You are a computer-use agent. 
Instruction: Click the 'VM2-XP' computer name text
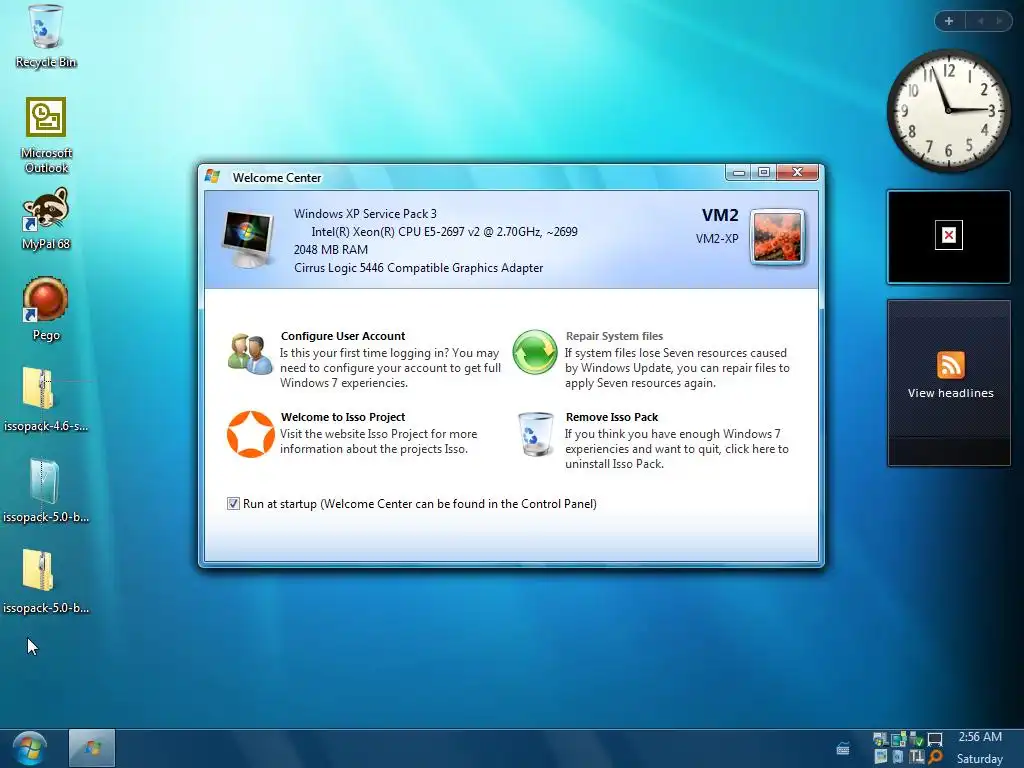pos(717,238)
